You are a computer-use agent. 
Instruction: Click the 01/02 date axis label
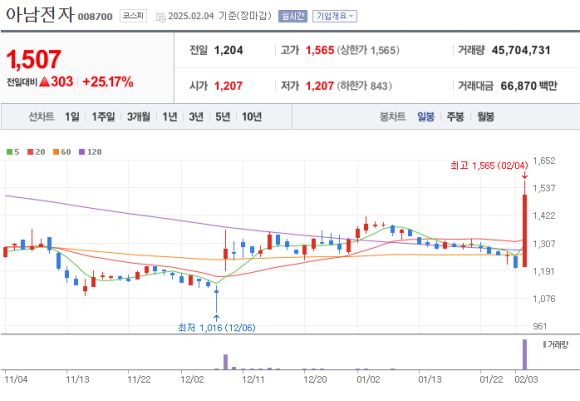[368, 379]
